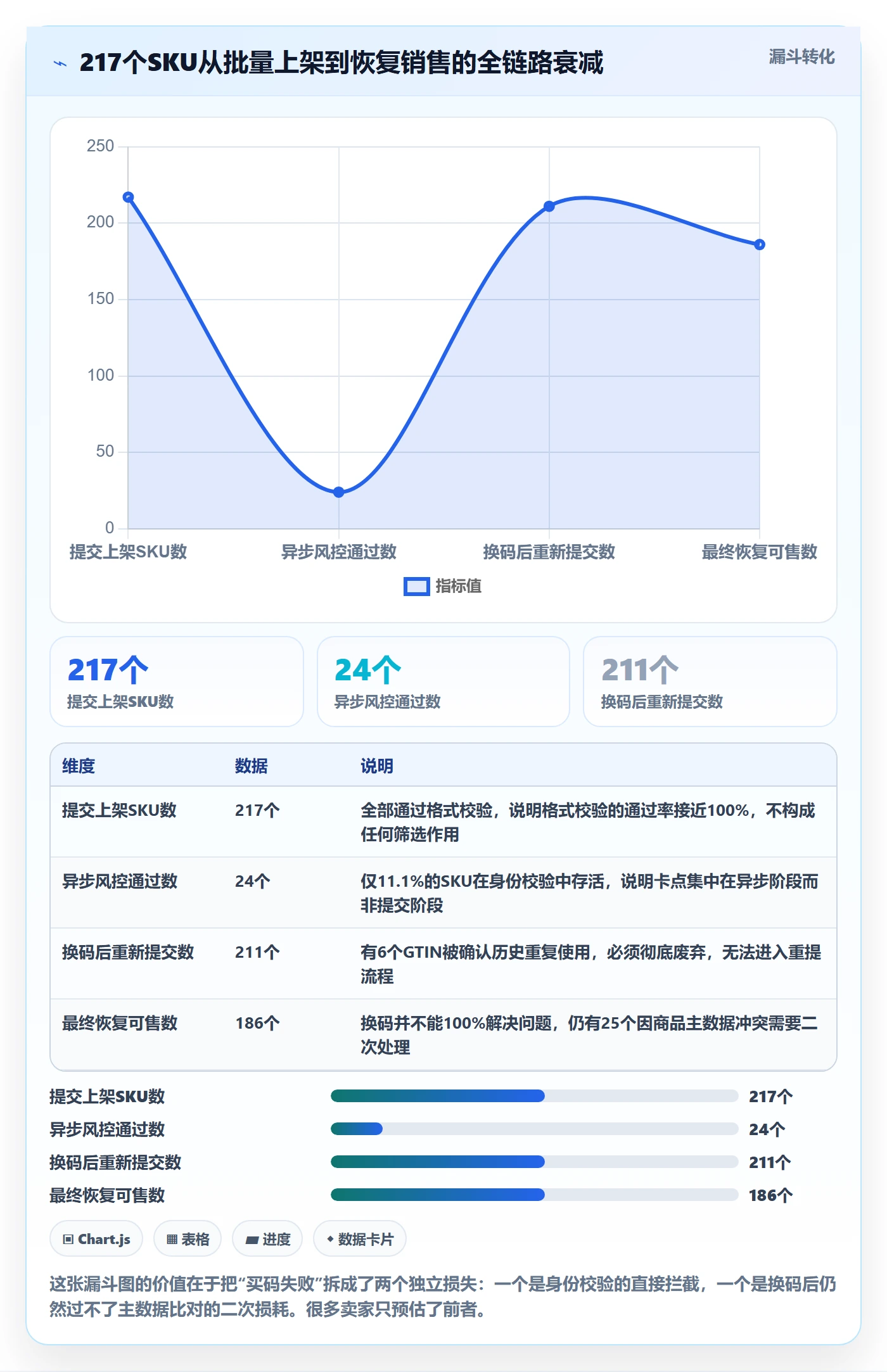The height and width of the screenshot is (1372, 887).
Task: Click the 提交上架SKU数 progress bar
Action: point(535,1096)
